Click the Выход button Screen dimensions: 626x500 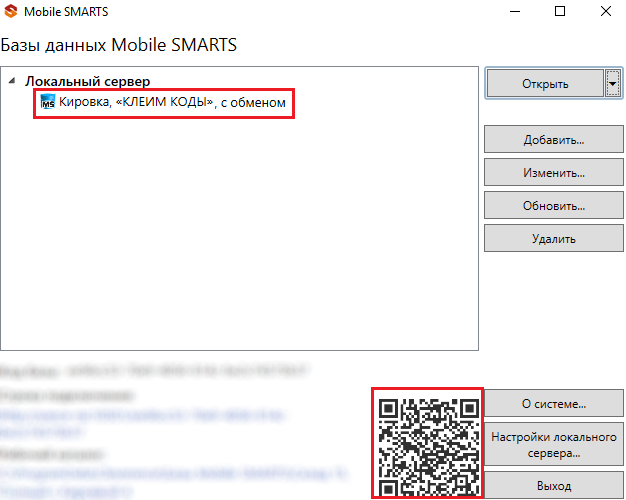554,486
